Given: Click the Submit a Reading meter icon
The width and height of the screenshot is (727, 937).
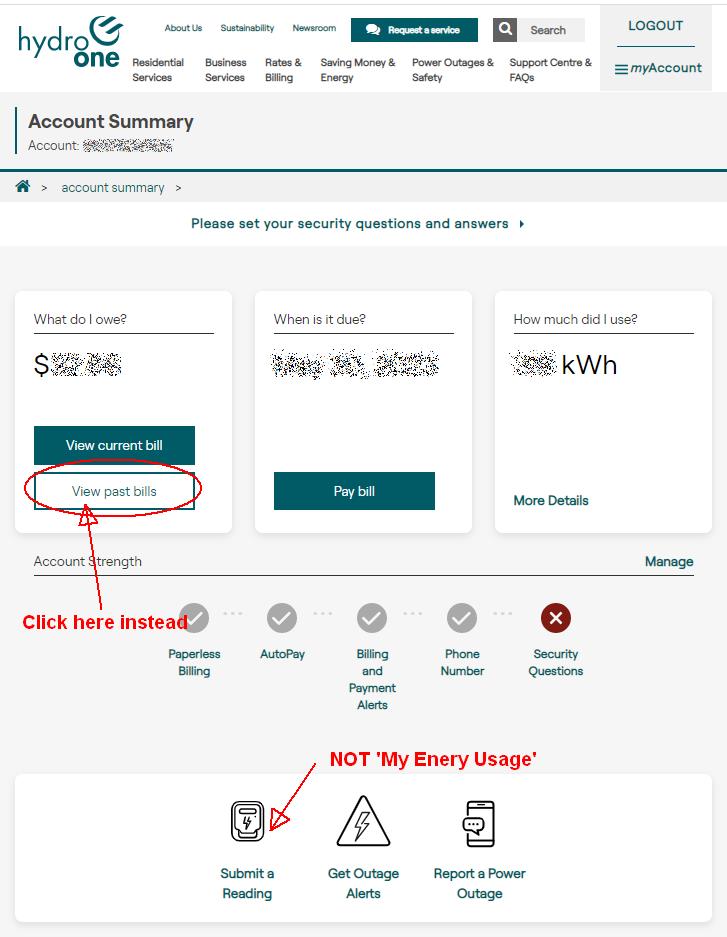Looking at the screenshot, I should tap(247, 821).
